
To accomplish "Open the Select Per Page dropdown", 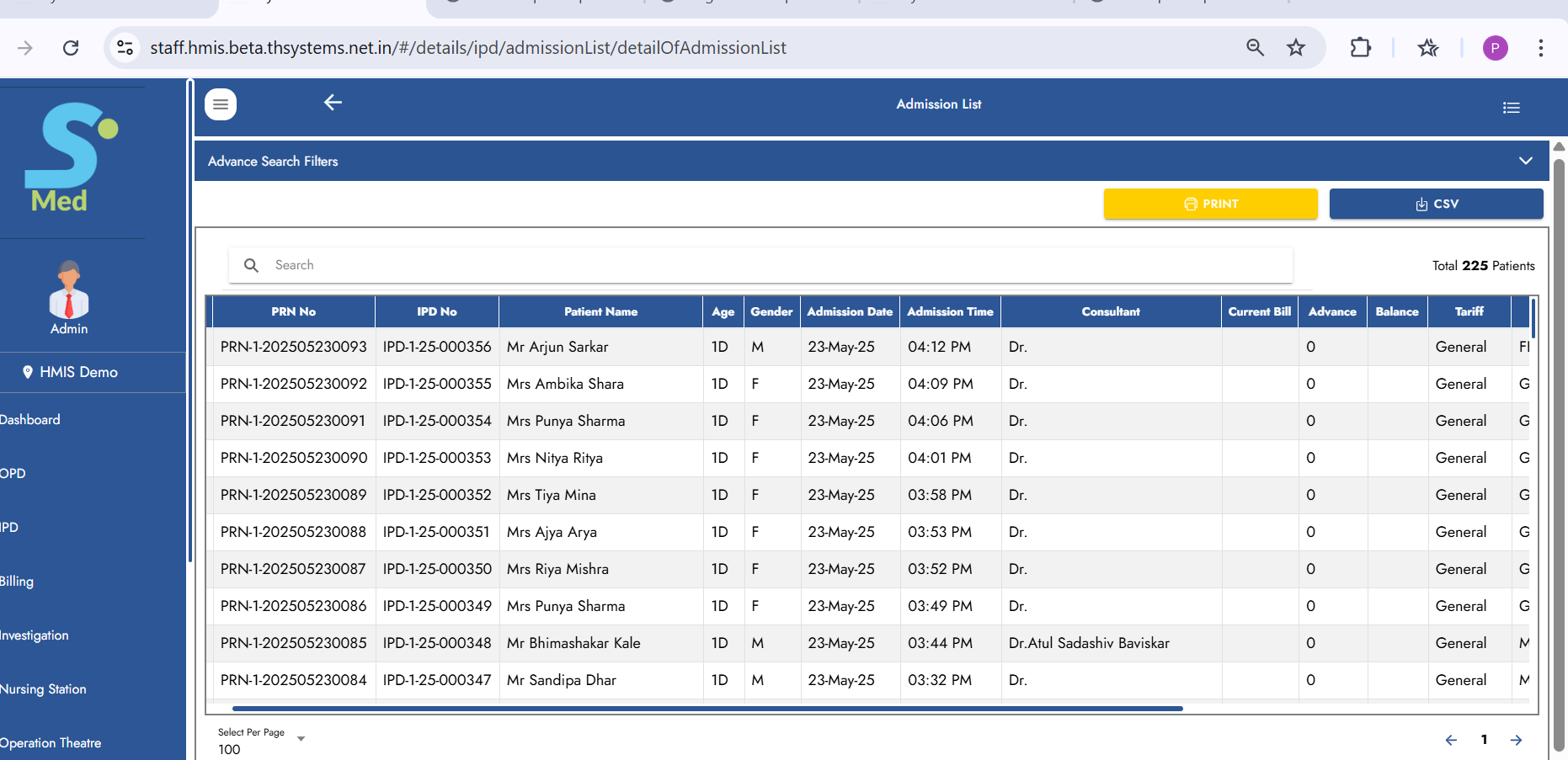I will (261, 741).
